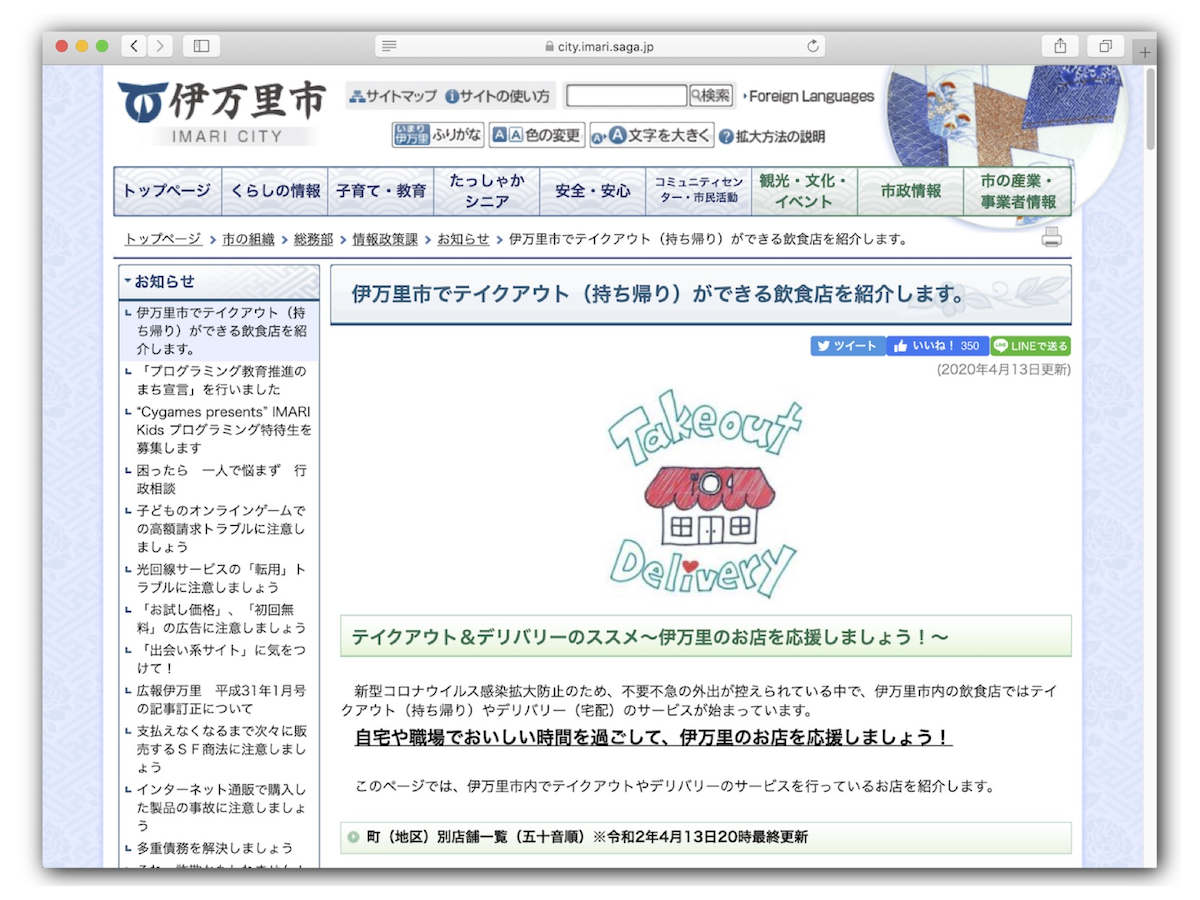Open sidebar link 広報伊万里 平成31年1月号の記事訂正
This screenshot has height=900, width=1200.
point(222,699)
